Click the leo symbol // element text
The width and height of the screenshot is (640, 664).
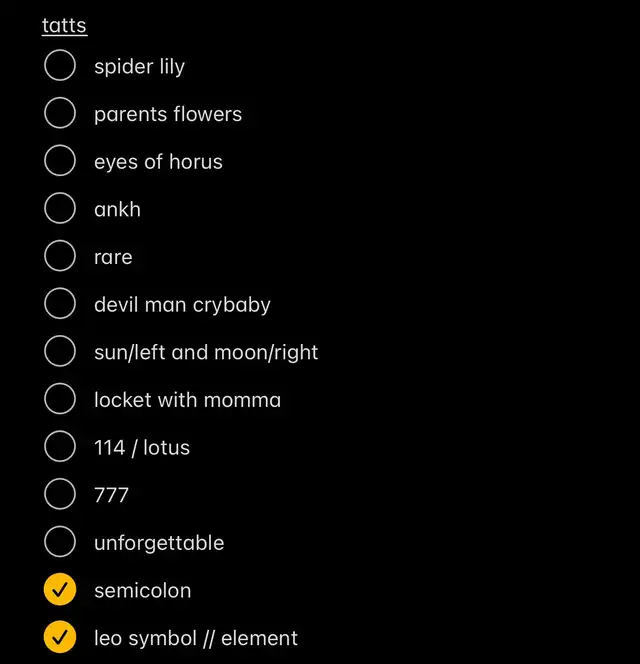pyautogui.click(x=196, y=639)
